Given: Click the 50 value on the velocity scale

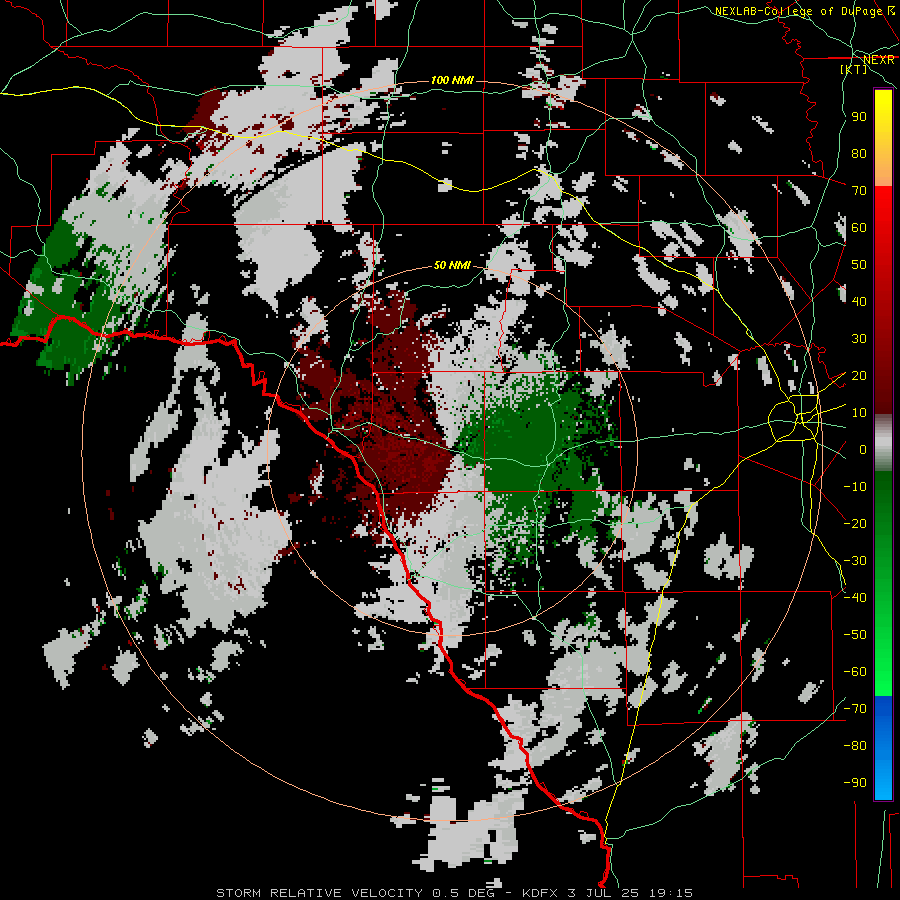Looking at the screenshot, I should click(859, 265).
